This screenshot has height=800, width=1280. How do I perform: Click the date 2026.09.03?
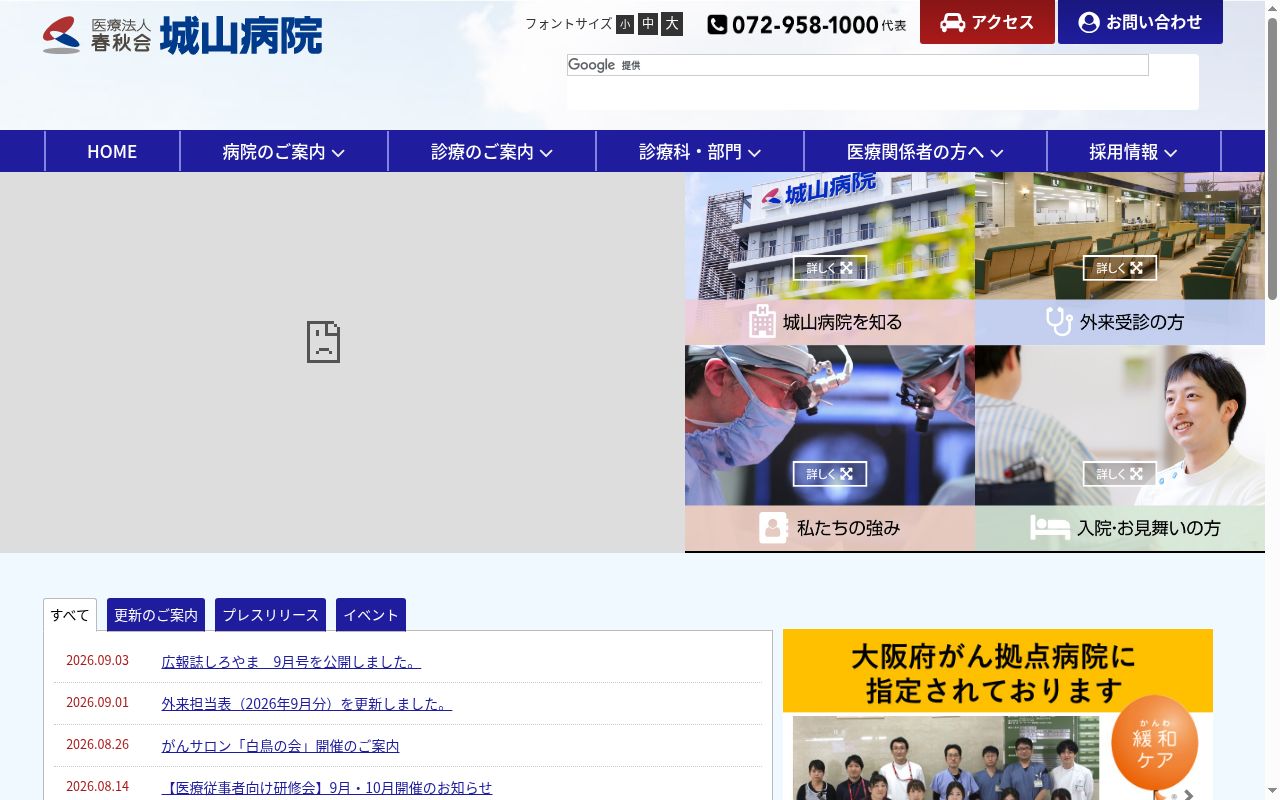(x=97, y=660)
